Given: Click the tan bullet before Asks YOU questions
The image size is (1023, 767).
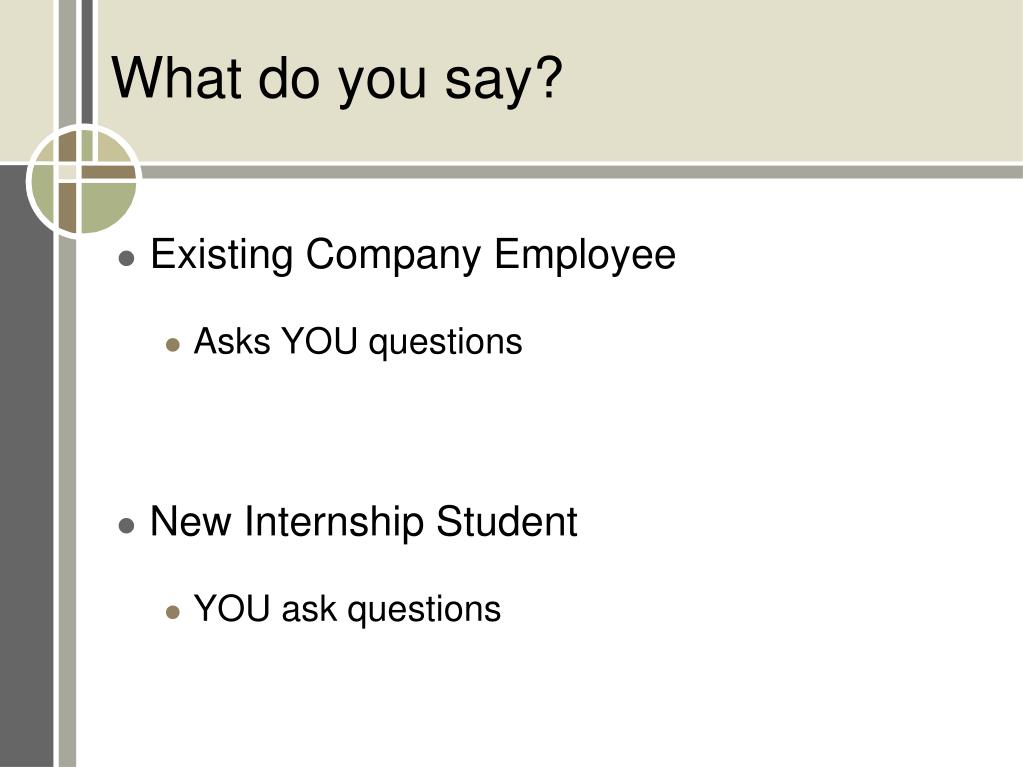Looking at the screenshot, I should click(x=173, y=344).
